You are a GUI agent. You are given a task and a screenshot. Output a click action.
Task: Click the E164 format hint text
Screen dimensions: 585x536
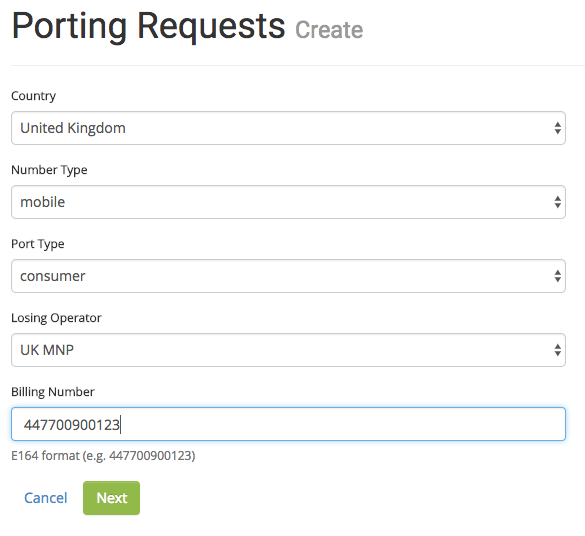click(x=103, y=455)
